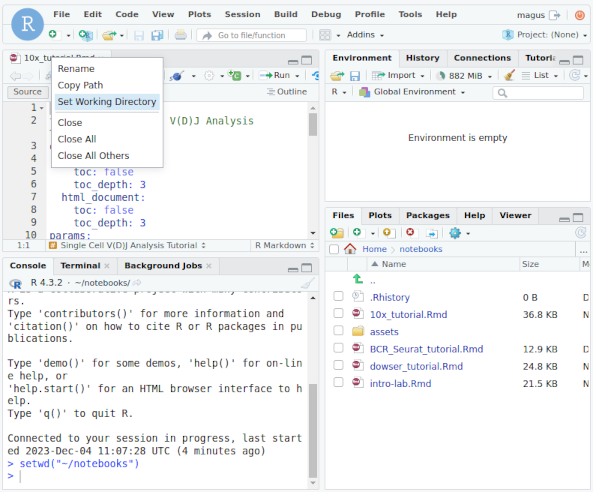The image size is (593, 492).
Task: Tick the checkbox beside the assets folder
Action: pyautogui.click(x=338, y=331)
